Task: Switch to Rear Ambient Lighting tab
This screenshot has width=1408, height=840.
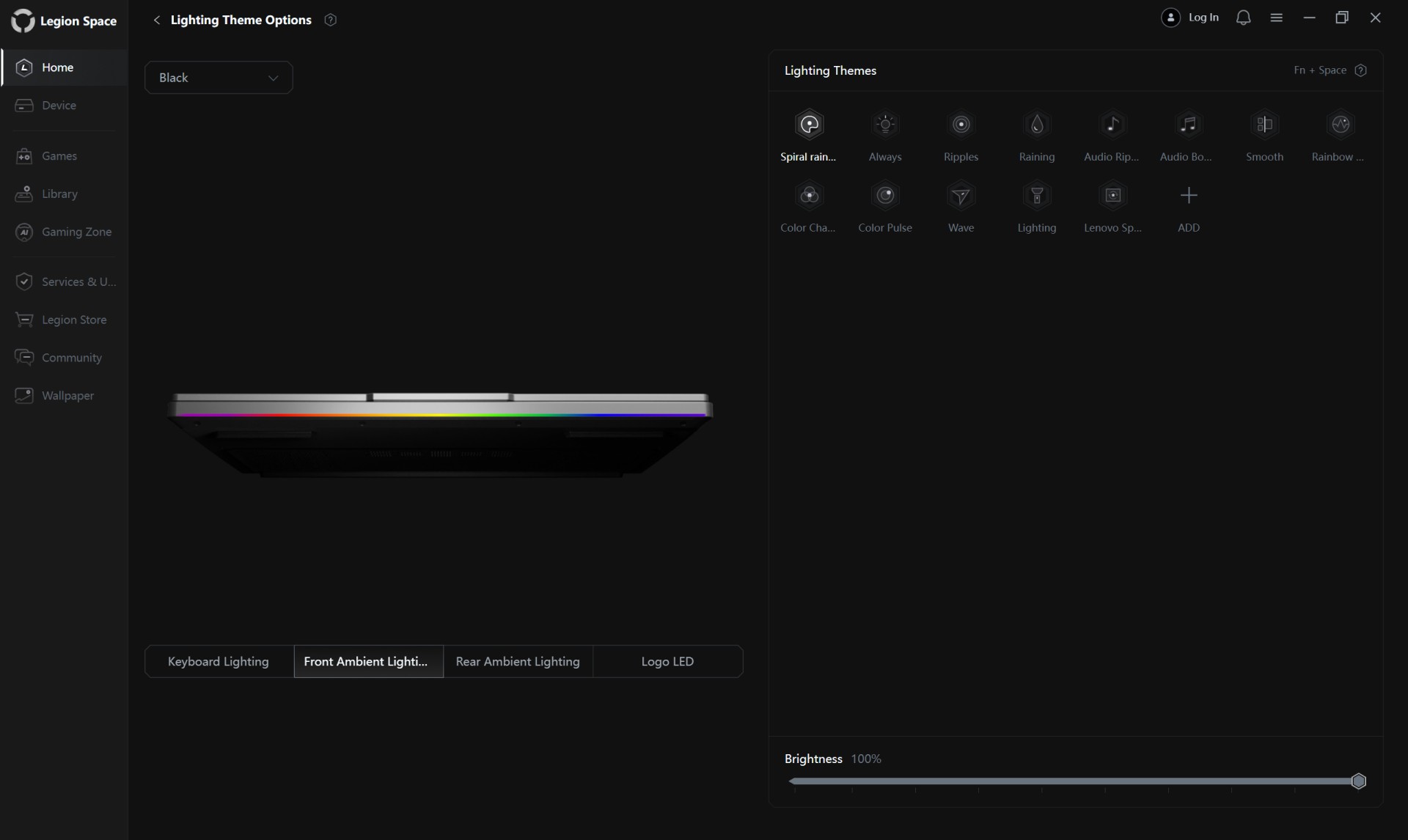Action: point(518,661)
